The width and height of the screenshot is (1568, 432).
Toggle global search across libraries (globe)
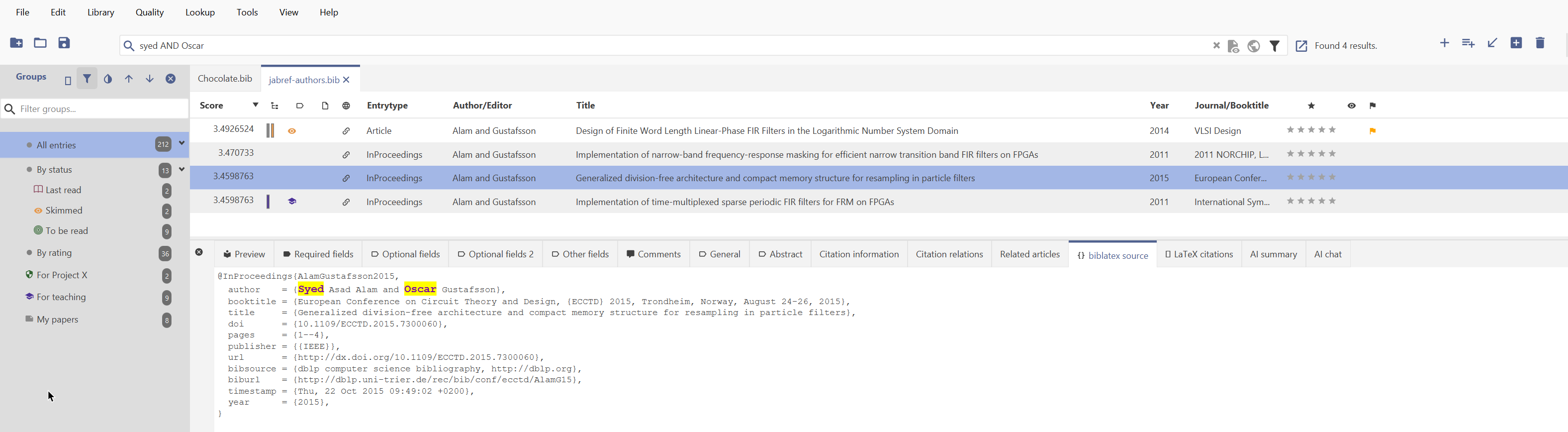pyautogui.click(x=1253, y=46)
